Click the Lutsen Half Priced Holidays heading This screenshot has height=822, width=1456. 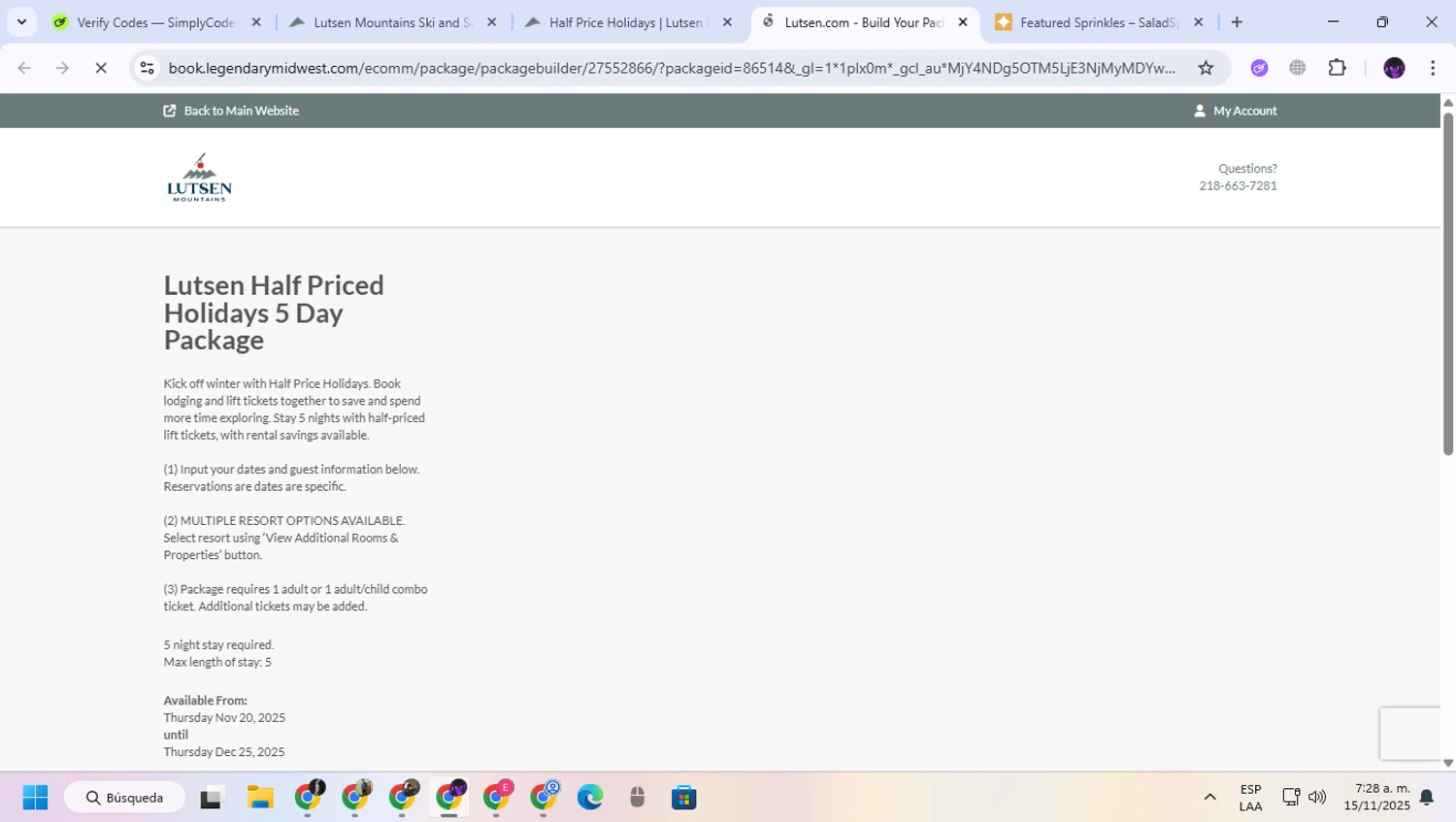tap(274, 312)
